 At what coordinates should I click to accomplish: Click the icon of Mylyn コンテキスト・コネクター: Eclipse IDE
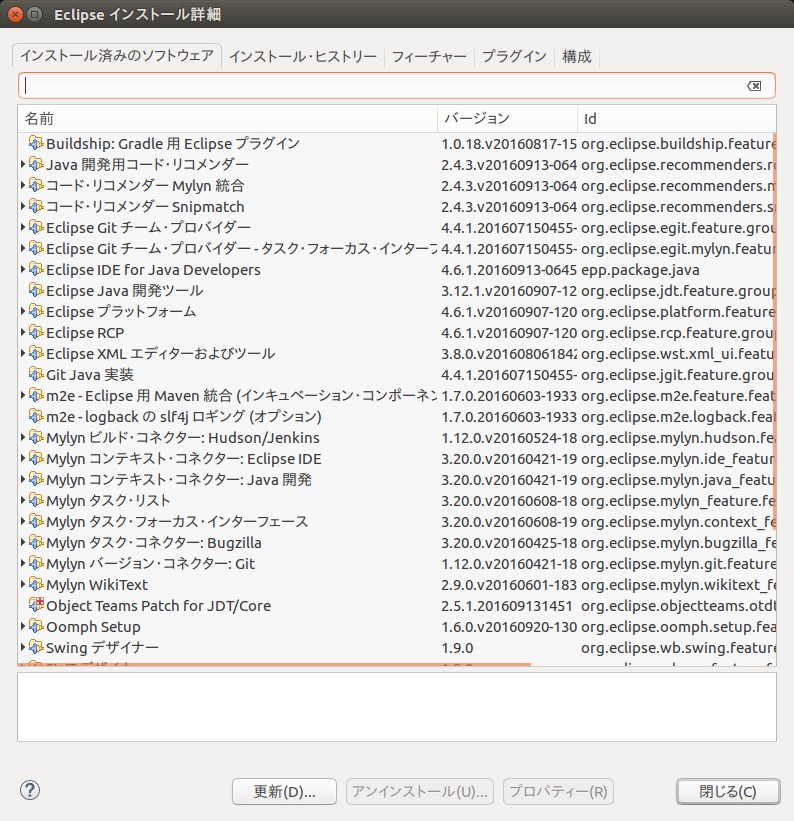coord(36,458)
